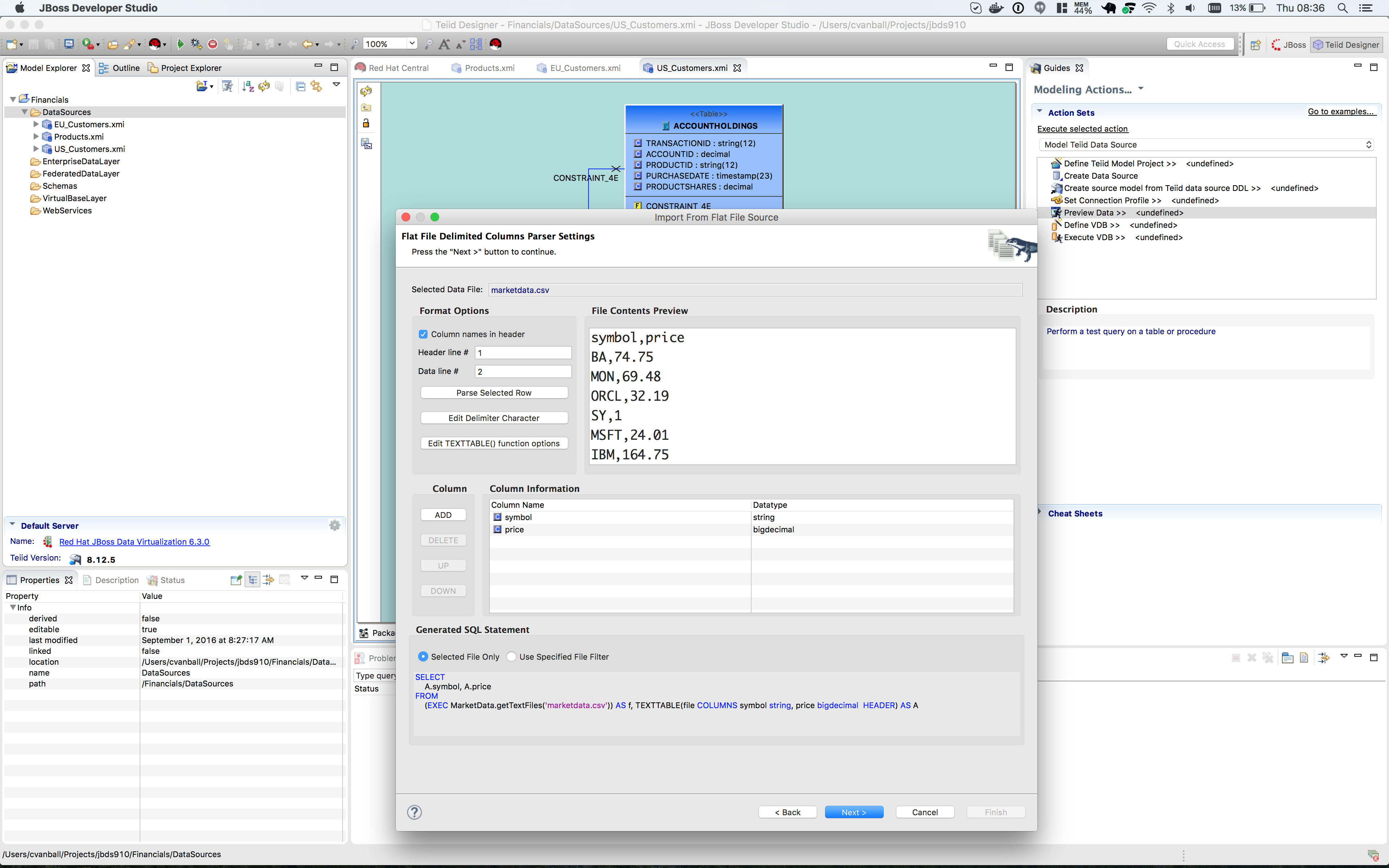Expand the US_Customers.xmi tree node

coord(35,149)
